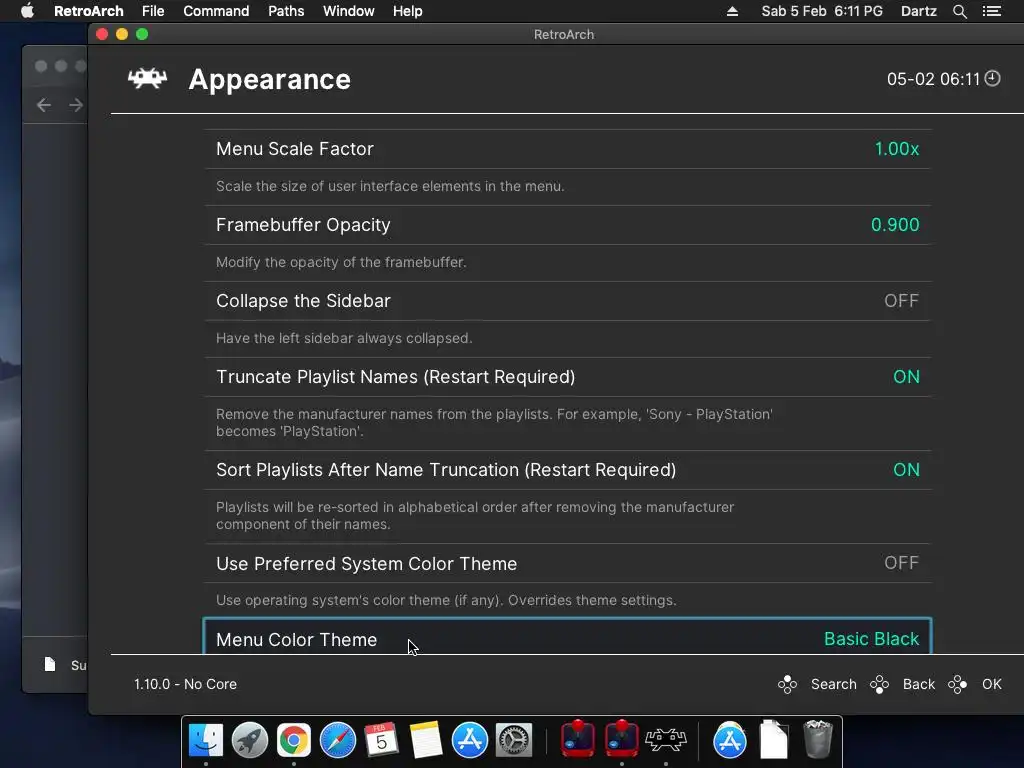Image resolution: width=1024 pixels, height=768 pixels.
Task: Click the Search label in the footer
Action: pos(833,684)
